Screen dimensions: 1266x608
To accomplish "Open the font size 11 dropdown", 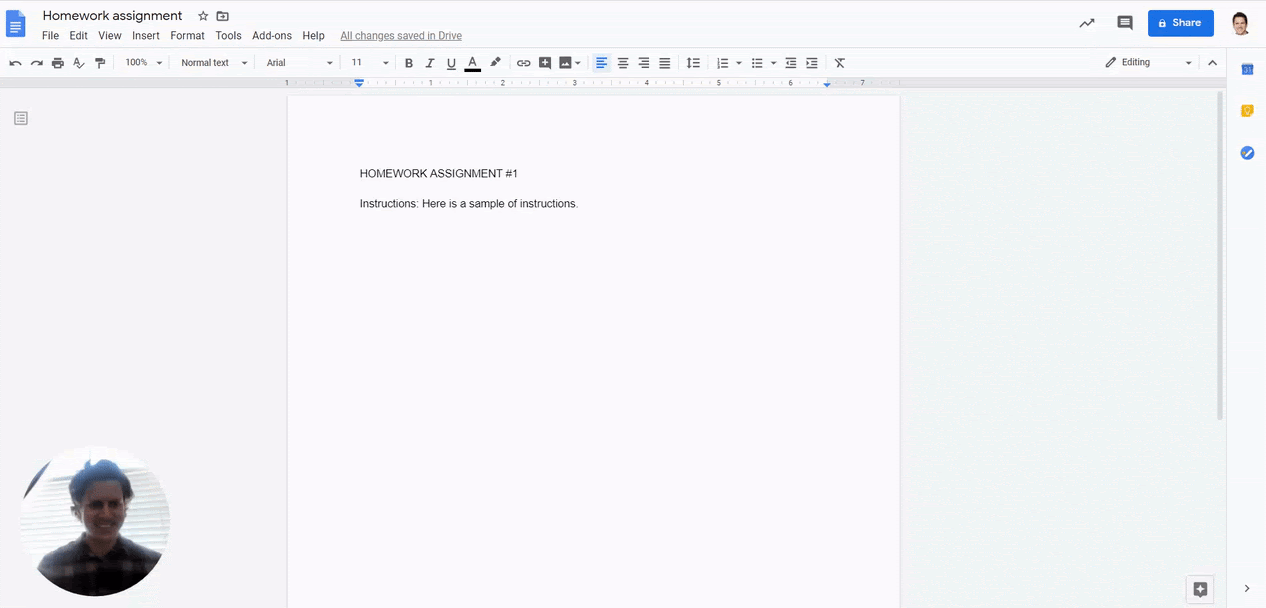I will click(x=369, y=63).
